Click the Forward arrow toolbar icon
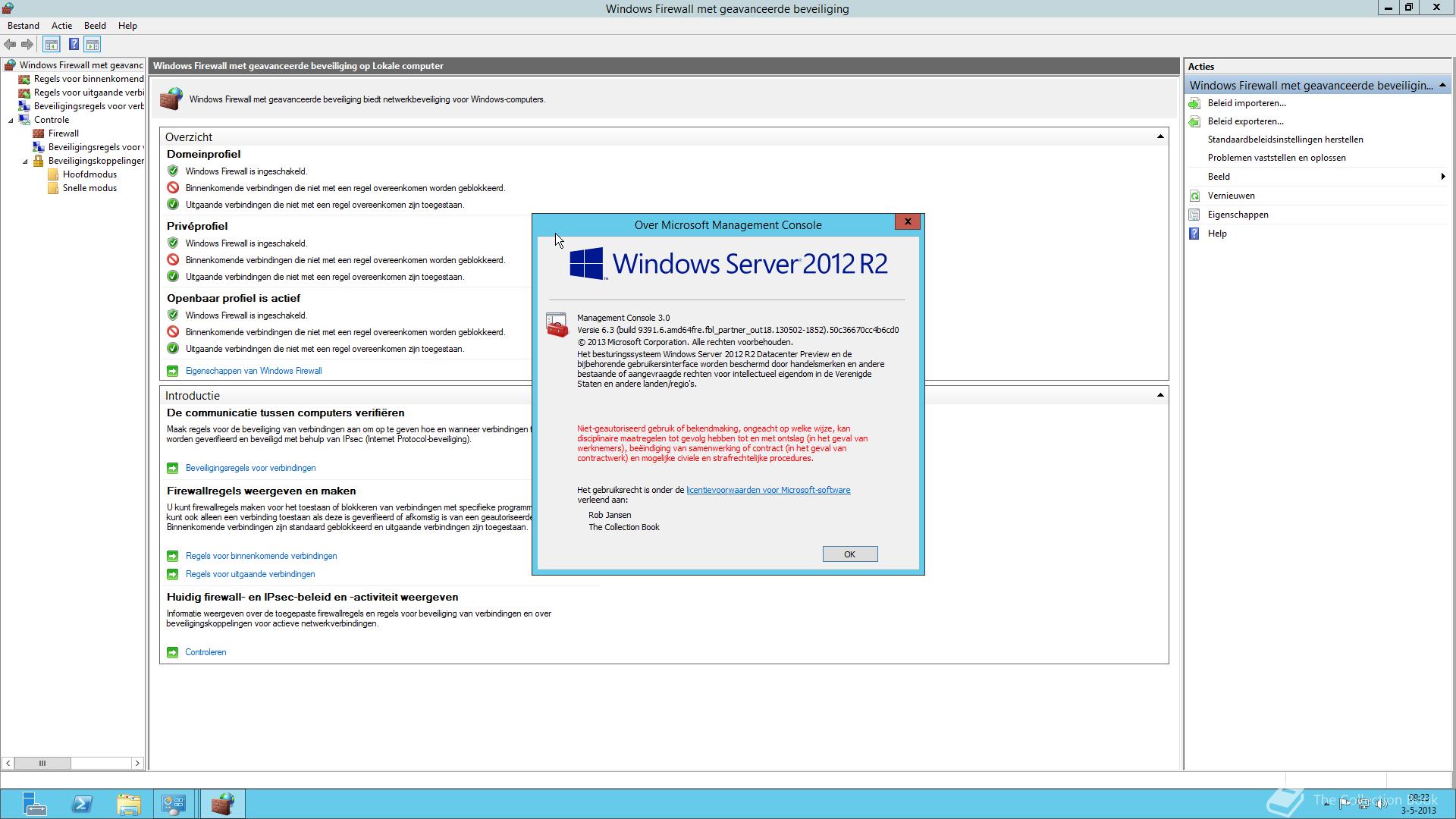 click(x=27, y=45)
